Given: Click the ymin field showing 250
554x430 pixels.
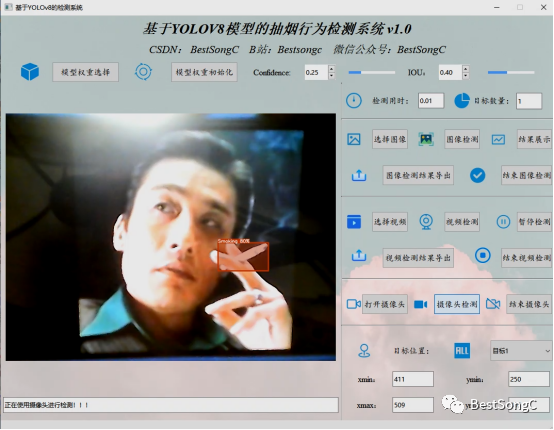Looking at the screenshot, I should tap(529, 379).
